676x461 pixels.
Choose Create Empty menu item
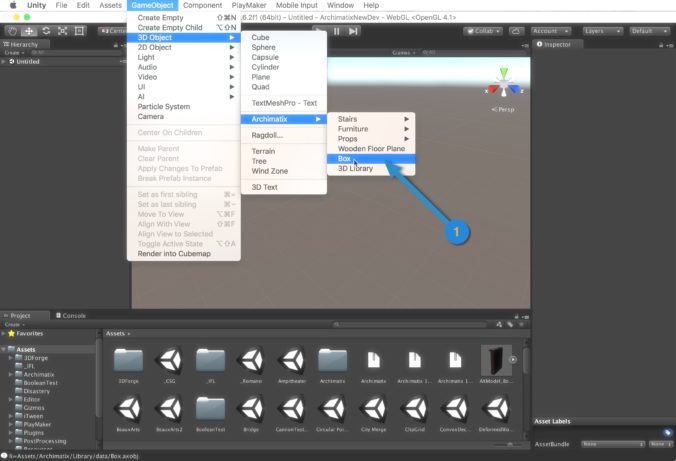coord(184,18)
